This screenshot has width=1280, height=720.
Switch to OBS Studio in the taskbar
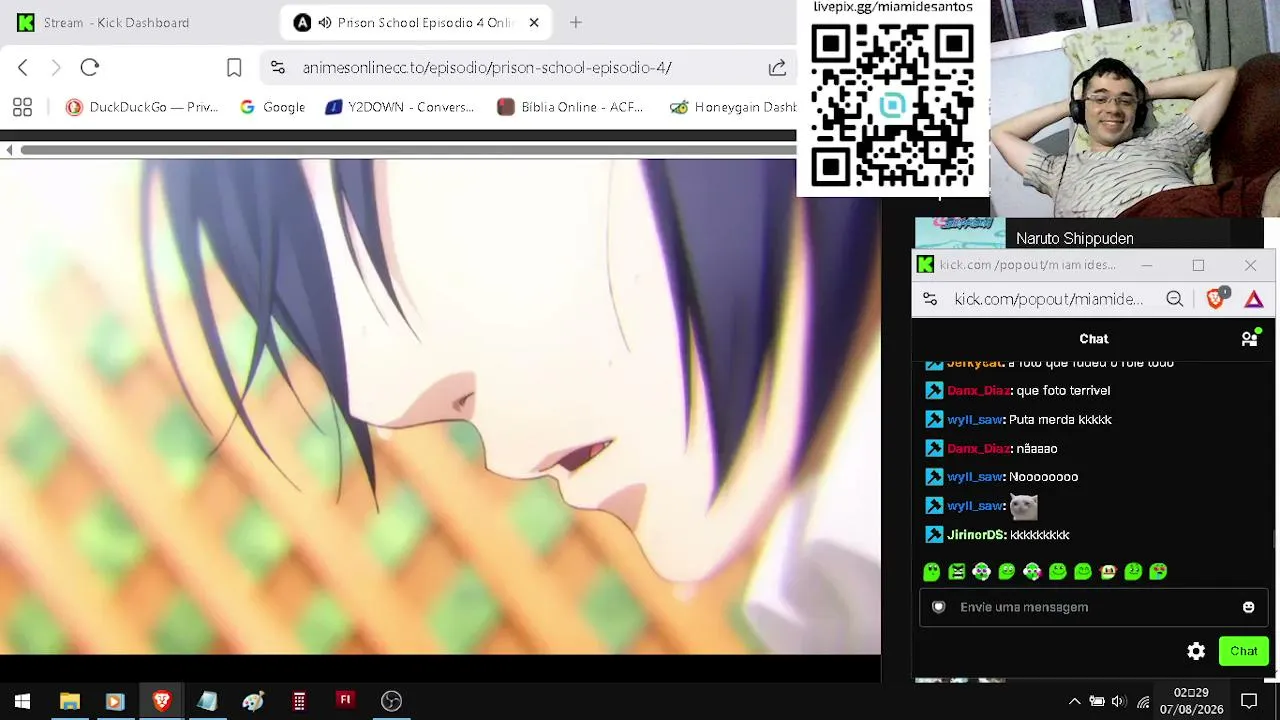click(x=391, y=701)
